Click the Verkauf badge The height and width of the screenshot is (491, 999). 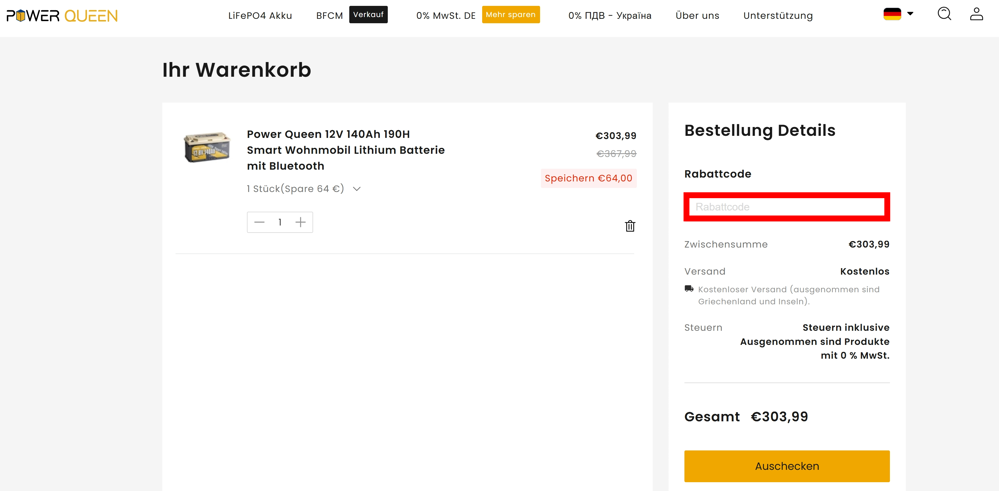point(368,15)
